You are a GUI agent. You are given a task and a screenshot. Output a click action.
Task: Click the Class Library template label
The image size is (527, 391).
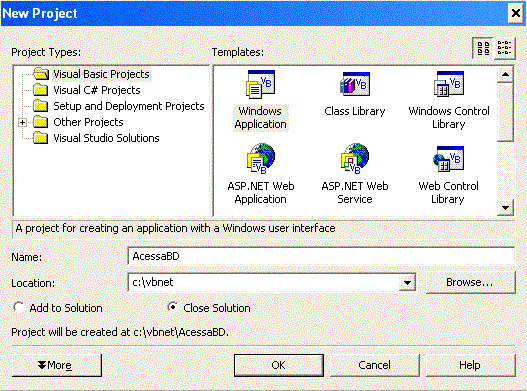(355, 111)
